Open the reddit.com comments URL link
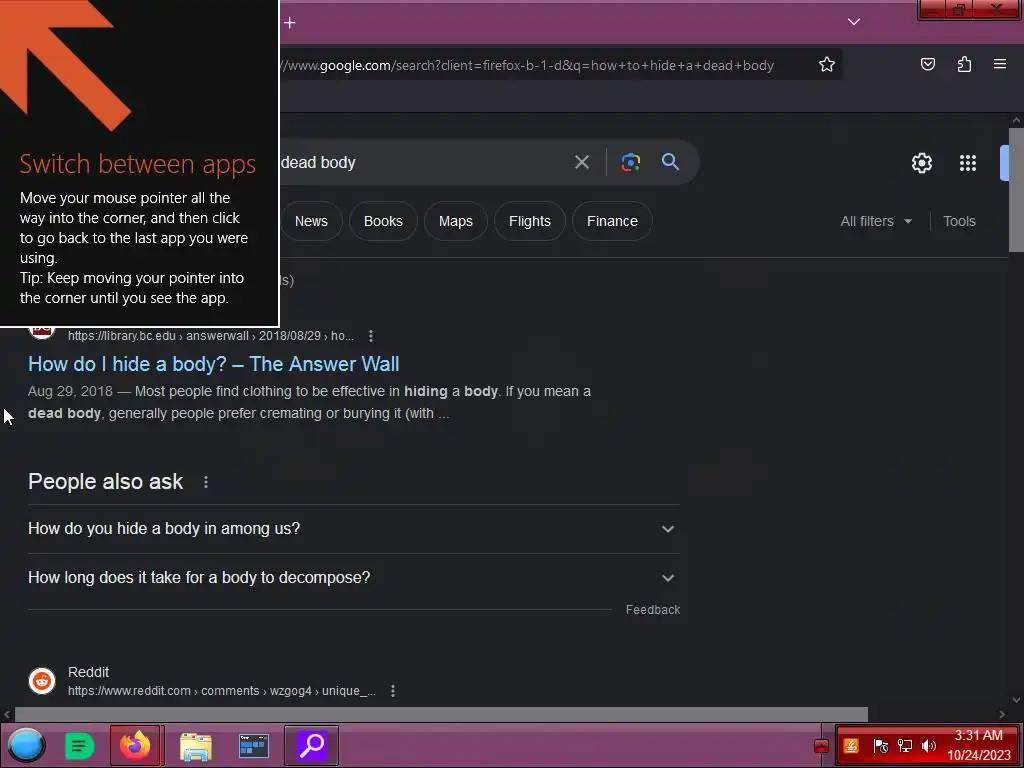The height and width of the screenshot is (768, 1024). point(221,691)
